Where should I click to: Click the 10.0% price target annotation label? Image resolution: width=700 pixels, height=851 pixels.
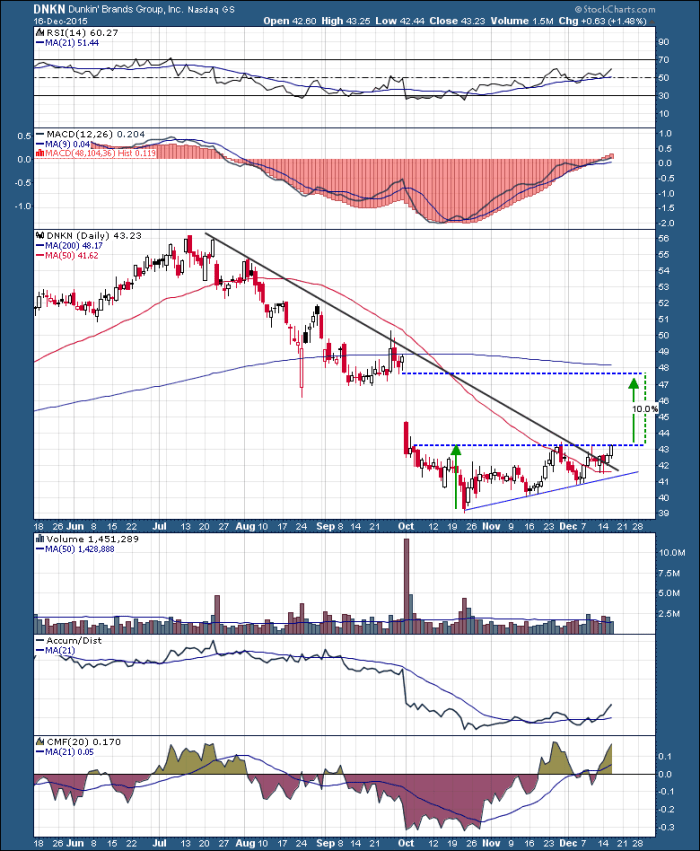[x=645, y=409]
